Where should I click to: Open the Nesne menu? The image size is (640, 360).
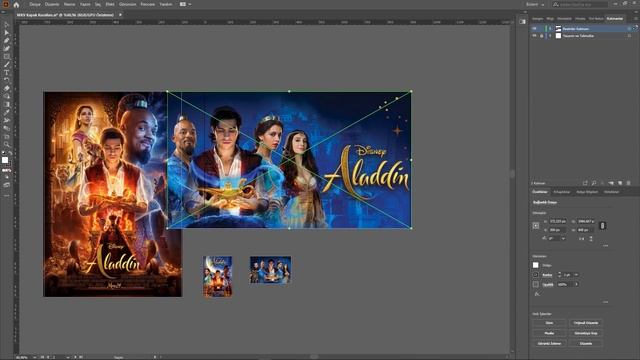click(69, 4)
